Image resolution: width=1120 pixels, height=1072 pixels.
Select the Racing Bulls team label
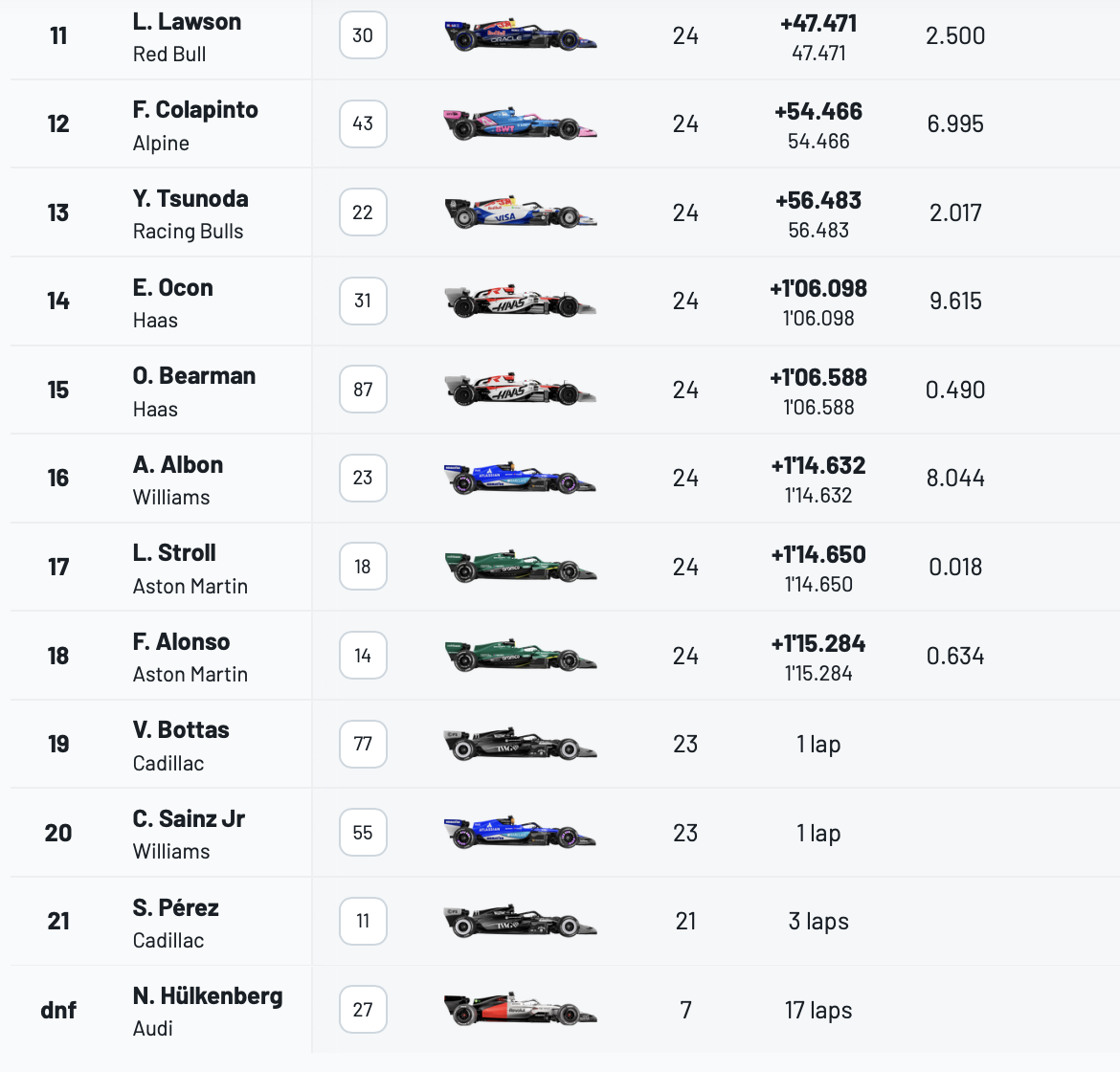coord(188,232)
